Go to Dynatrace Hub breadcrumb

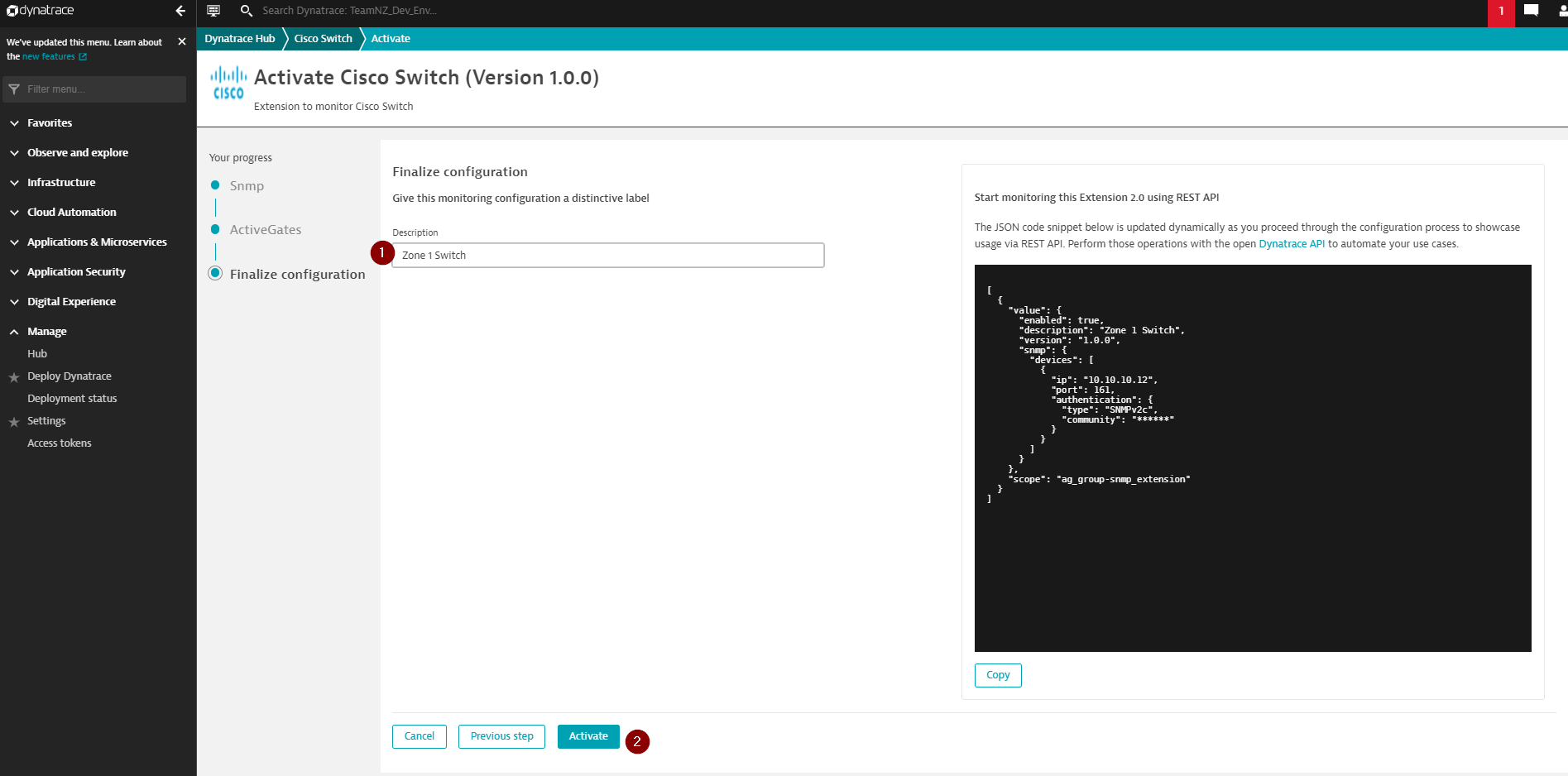240,39
